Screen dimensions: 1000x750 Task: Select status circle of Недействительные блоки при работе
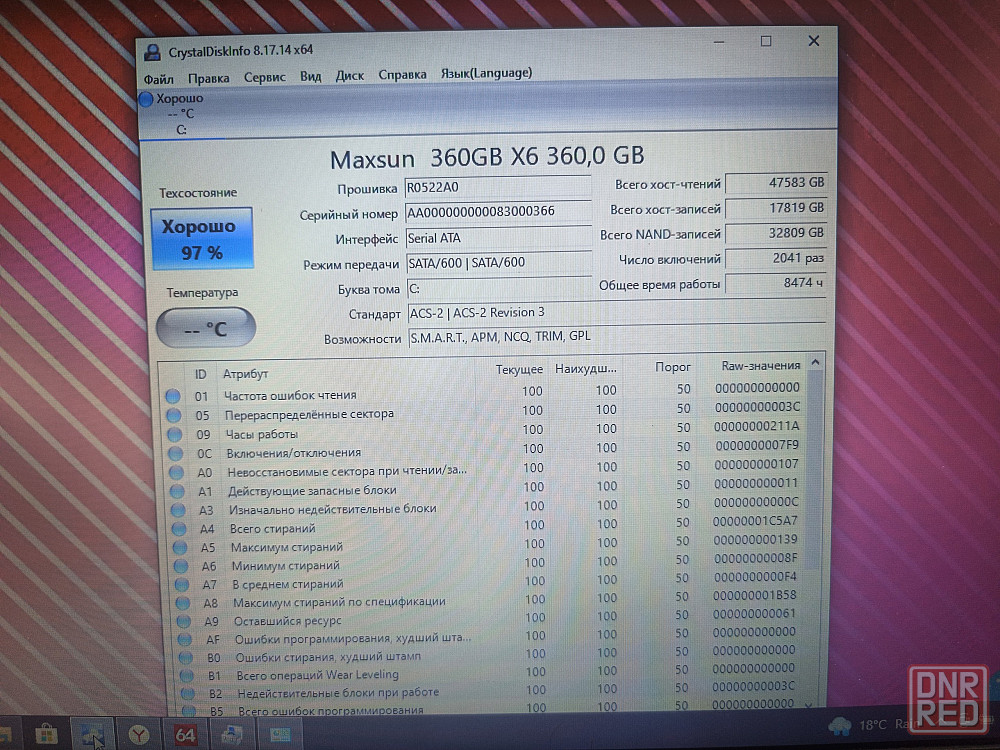point(188,693)
